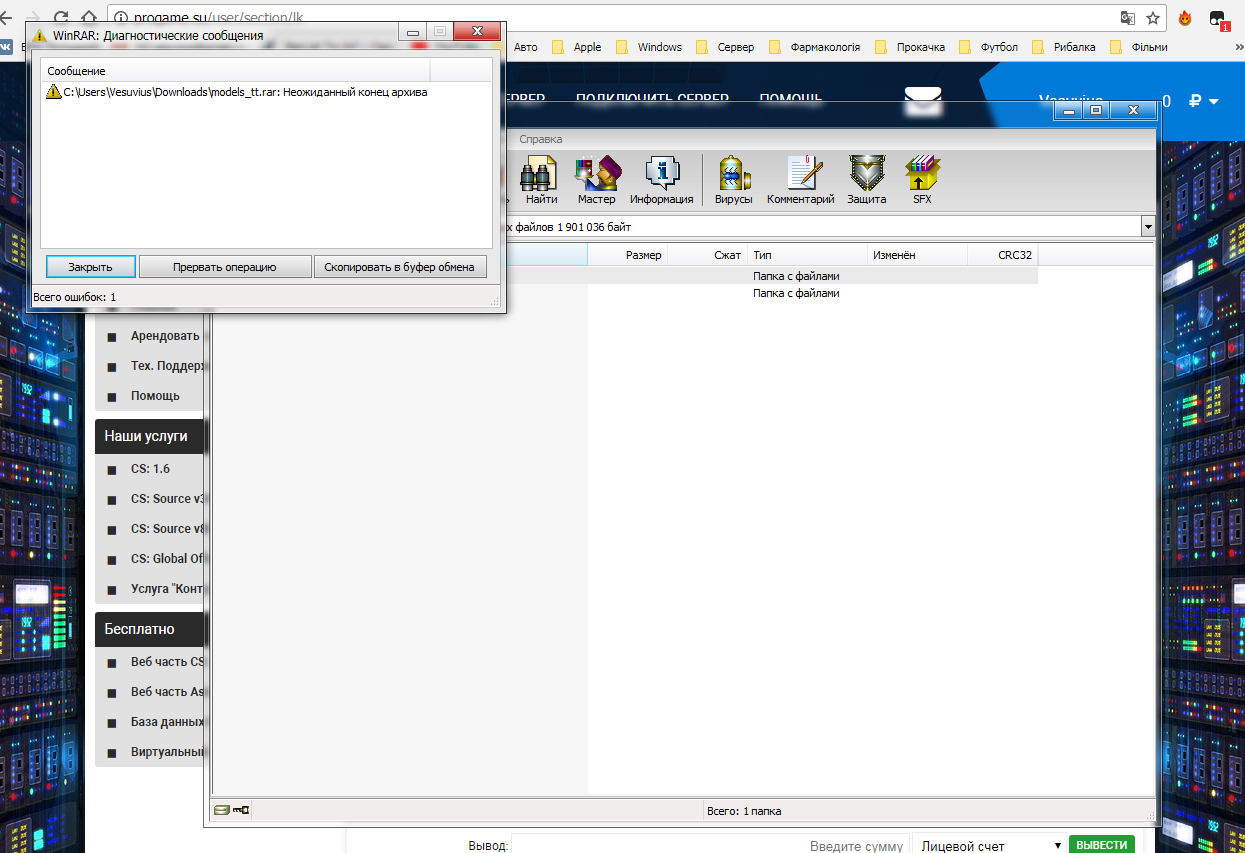Sort by the Тип column in WinRAR

click(806, 255)
